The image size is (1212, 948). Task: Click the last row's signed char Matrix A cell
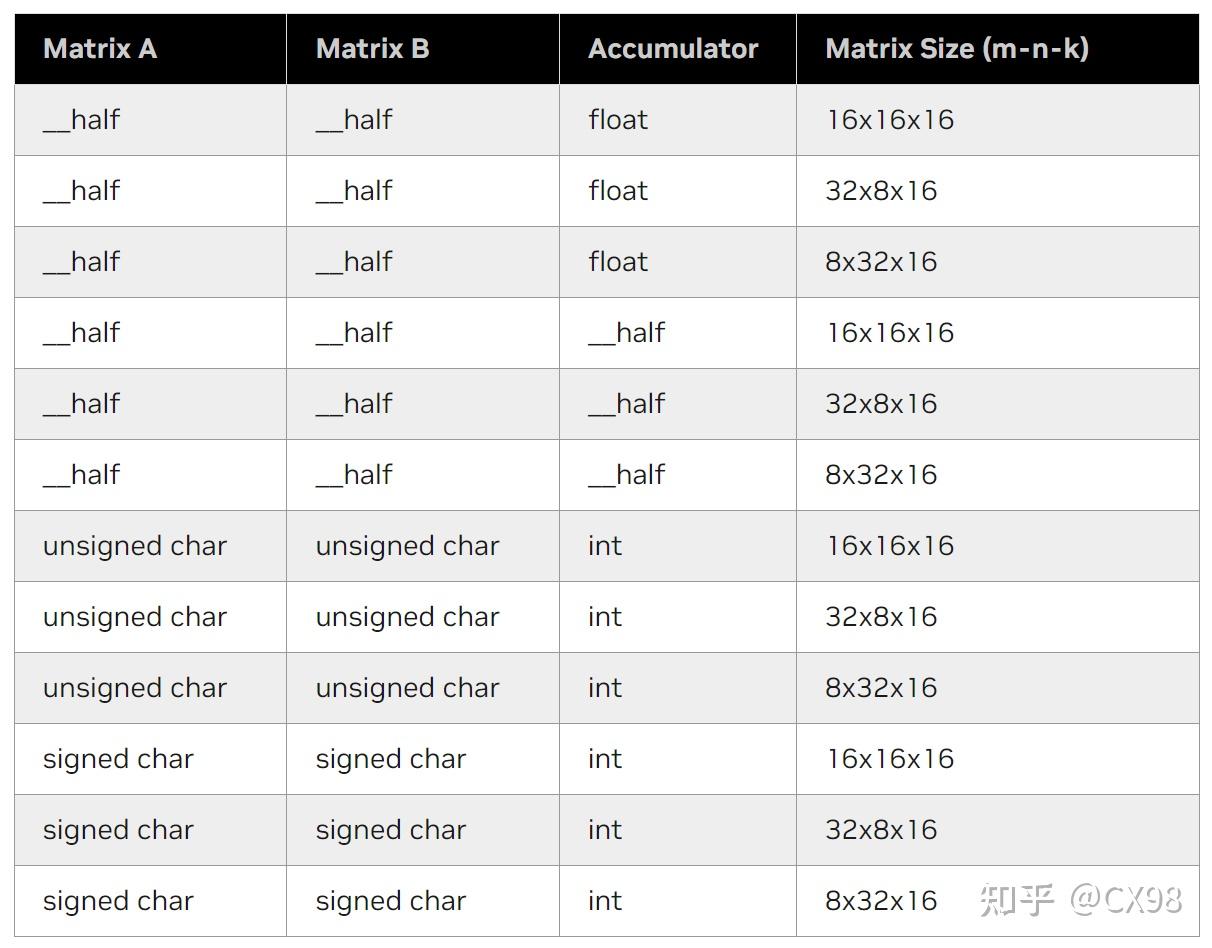coord(118,901)
